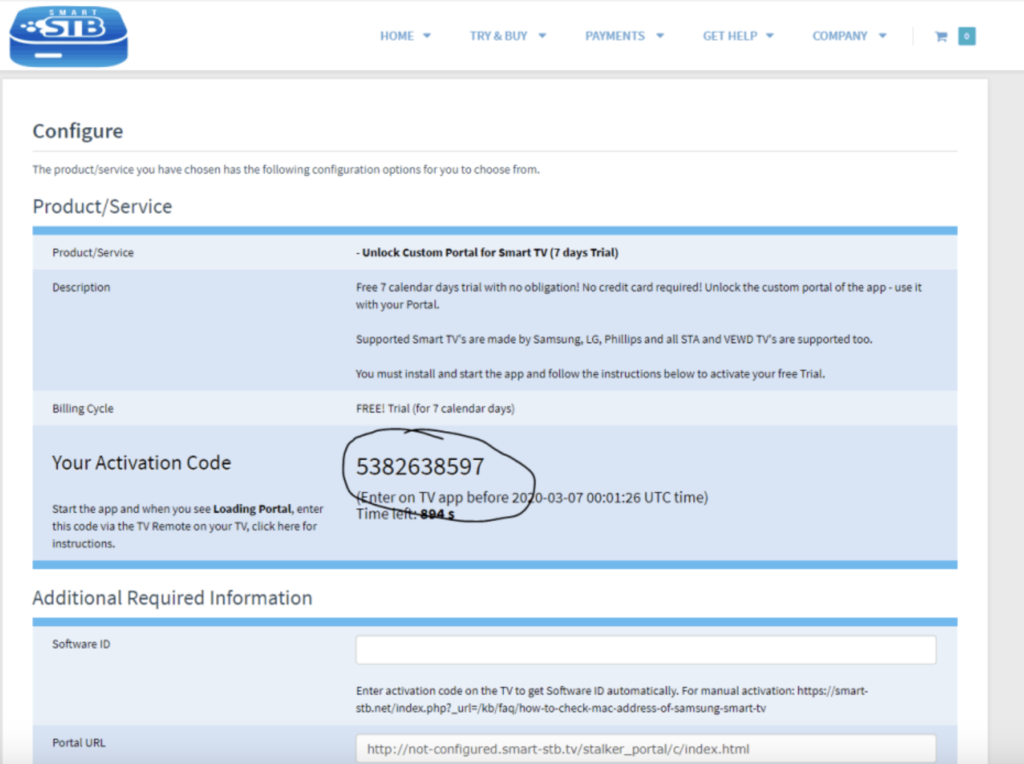Click into the Portal URL field
1024x764 pixels.
click(645, 748)
